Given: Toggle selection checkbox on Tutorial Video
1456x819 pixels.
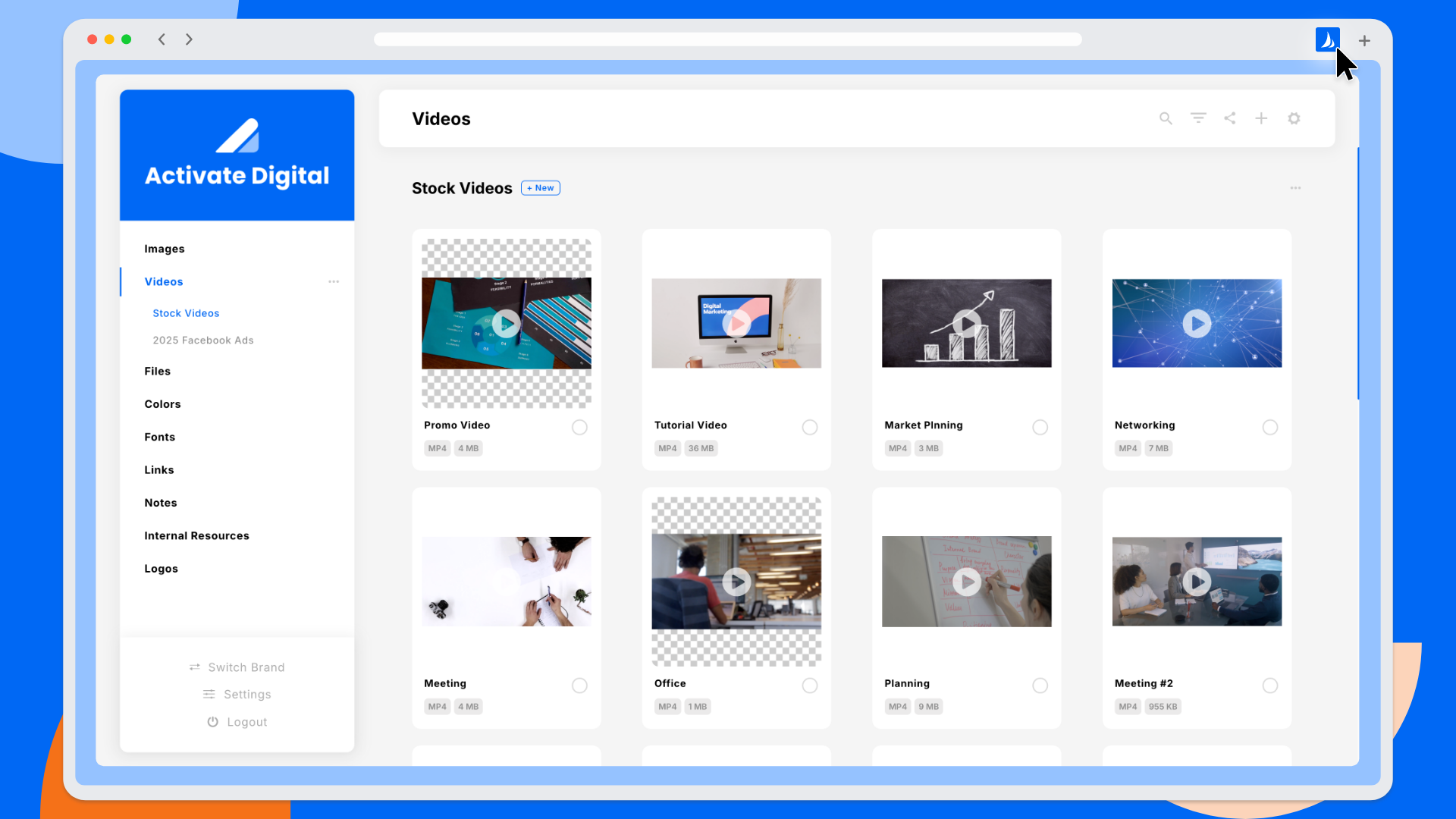Looking at the screenshot, I should [811, 426].
